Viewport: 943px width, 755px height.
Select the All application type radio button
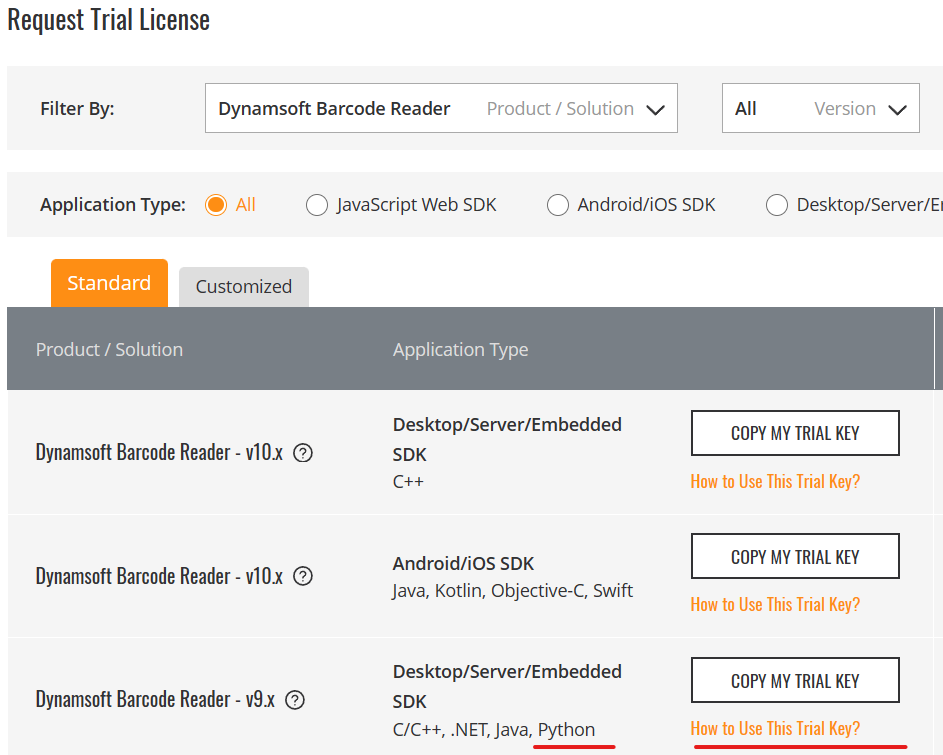click(x=216, y=205)
